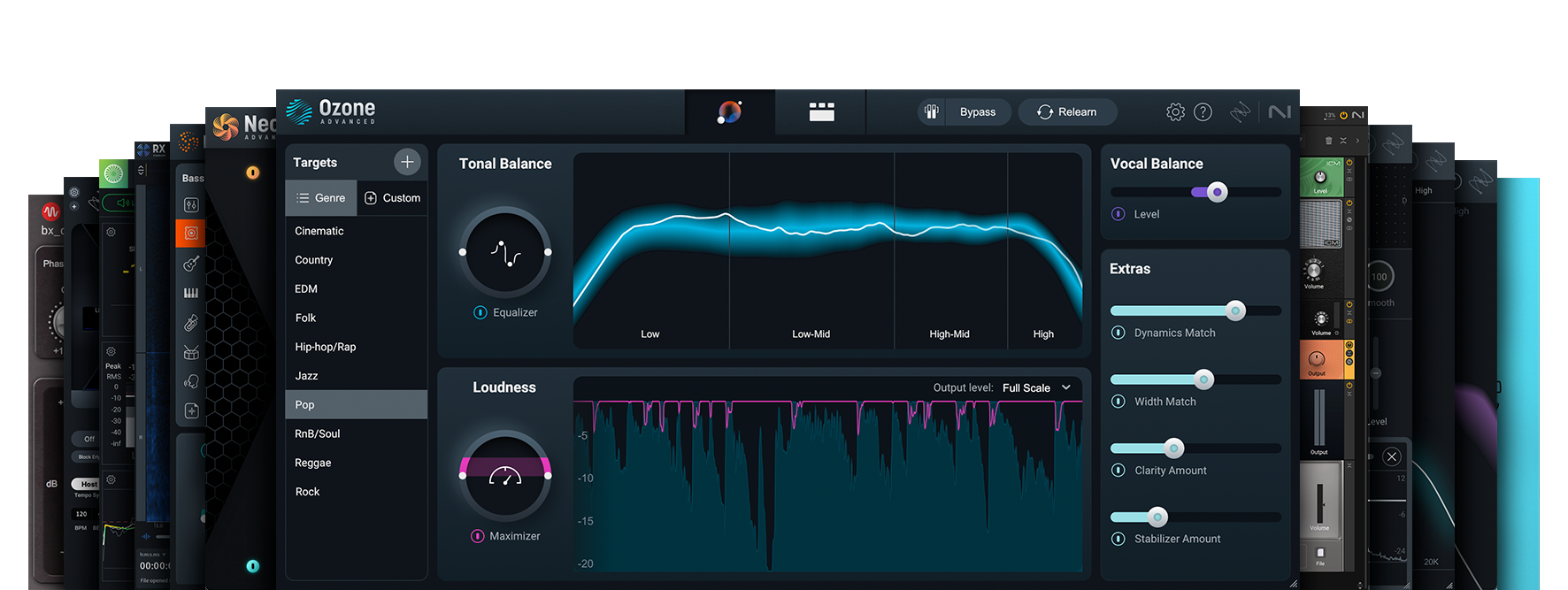The image size is (1568, 590).
Task: Switch to the Custom tab
Action: 392,198
